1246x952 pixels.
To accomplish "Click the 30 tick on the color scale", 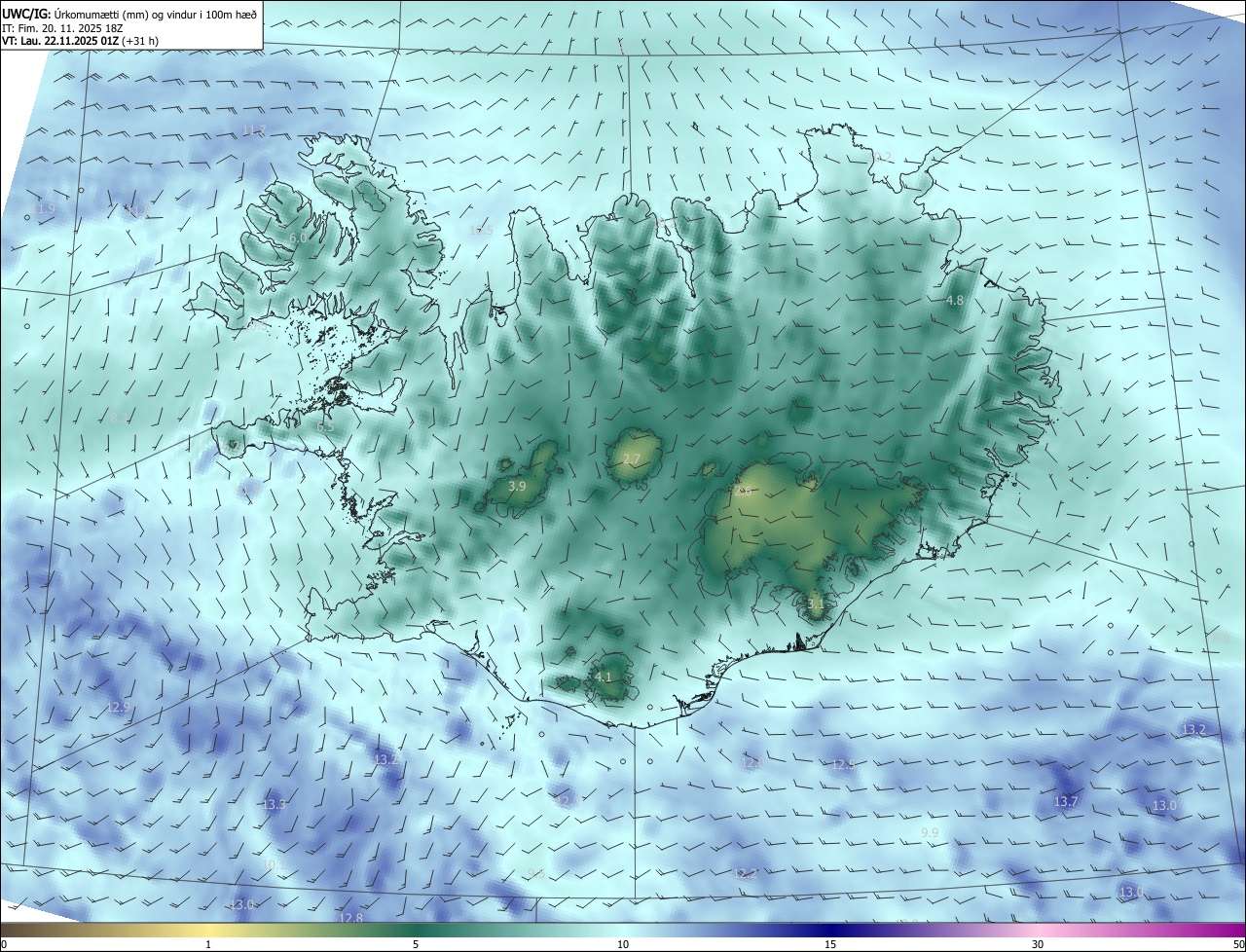I will 1038,944.
